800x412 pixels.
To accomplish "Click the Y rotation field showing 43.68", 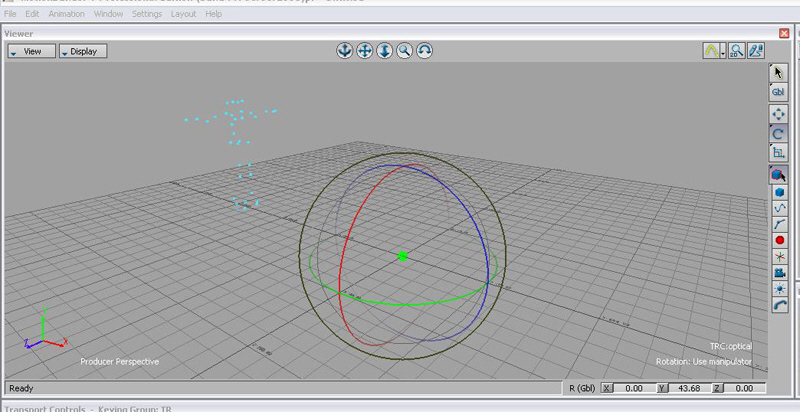I will click(689, 388).
